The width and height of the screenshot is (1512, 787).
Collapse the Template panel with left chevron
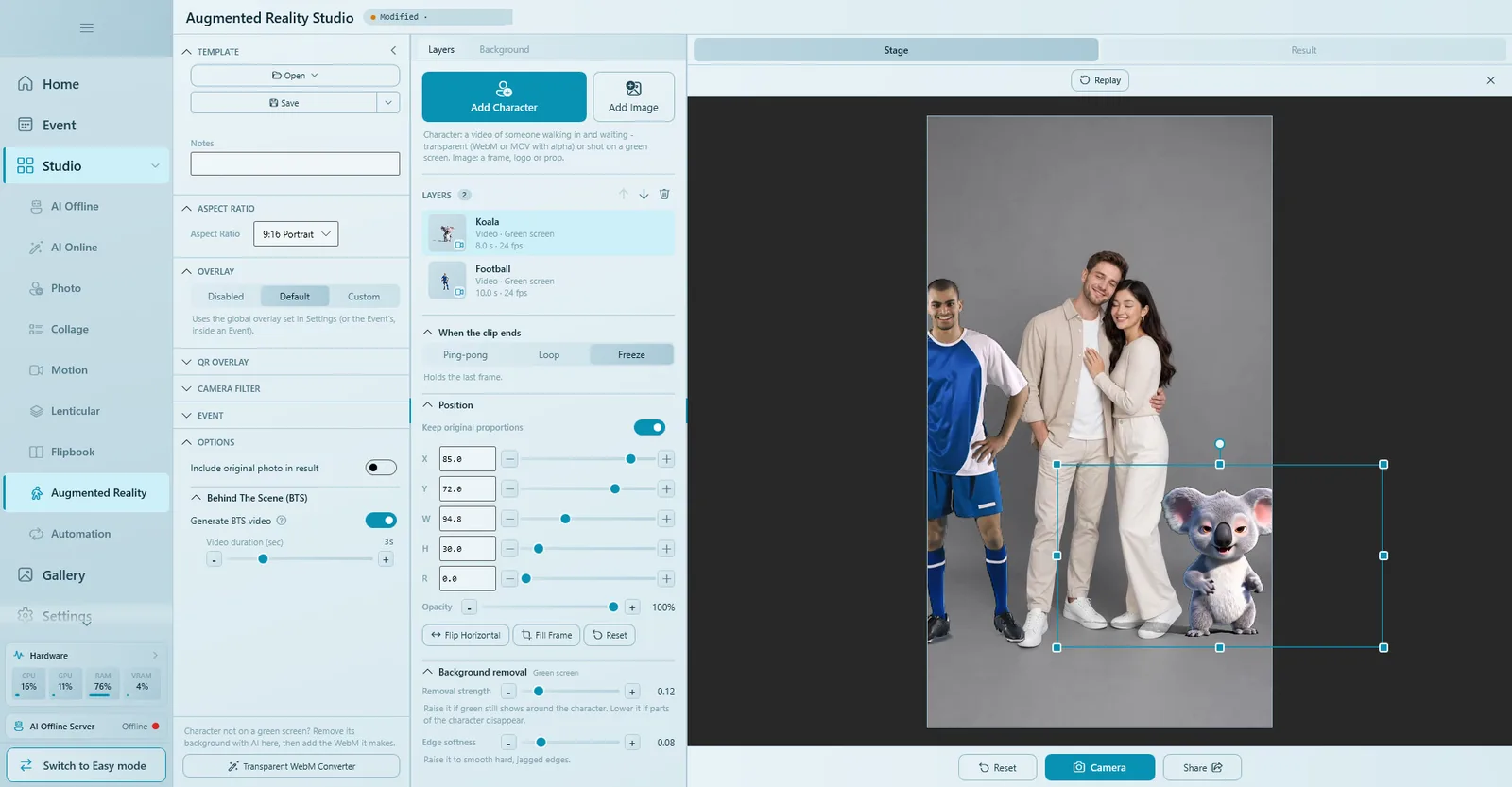[393, 51]
